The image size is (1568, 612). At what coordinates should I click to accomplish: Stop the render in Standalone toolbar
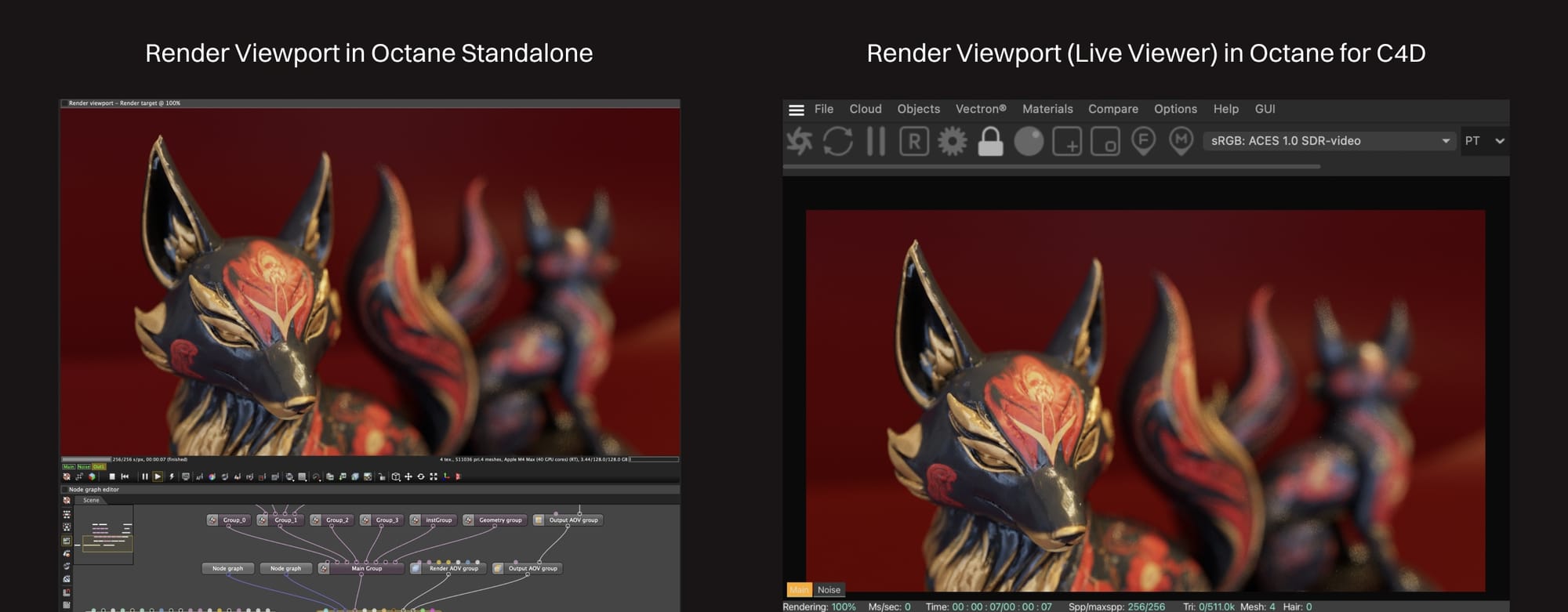tap(112, 476)
